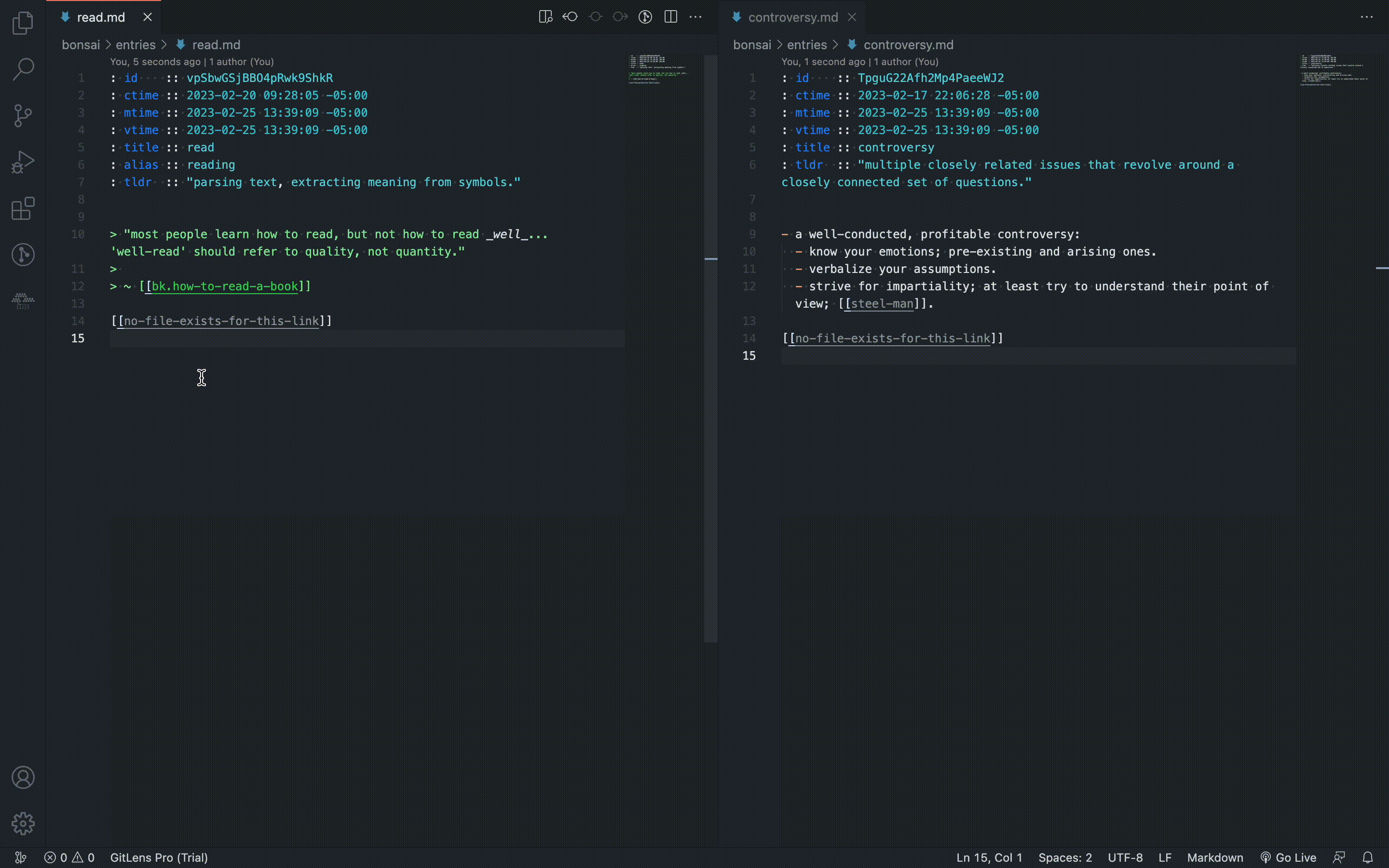Click the steel-man wikilink
1389x868 pixels.
[882, 304]
